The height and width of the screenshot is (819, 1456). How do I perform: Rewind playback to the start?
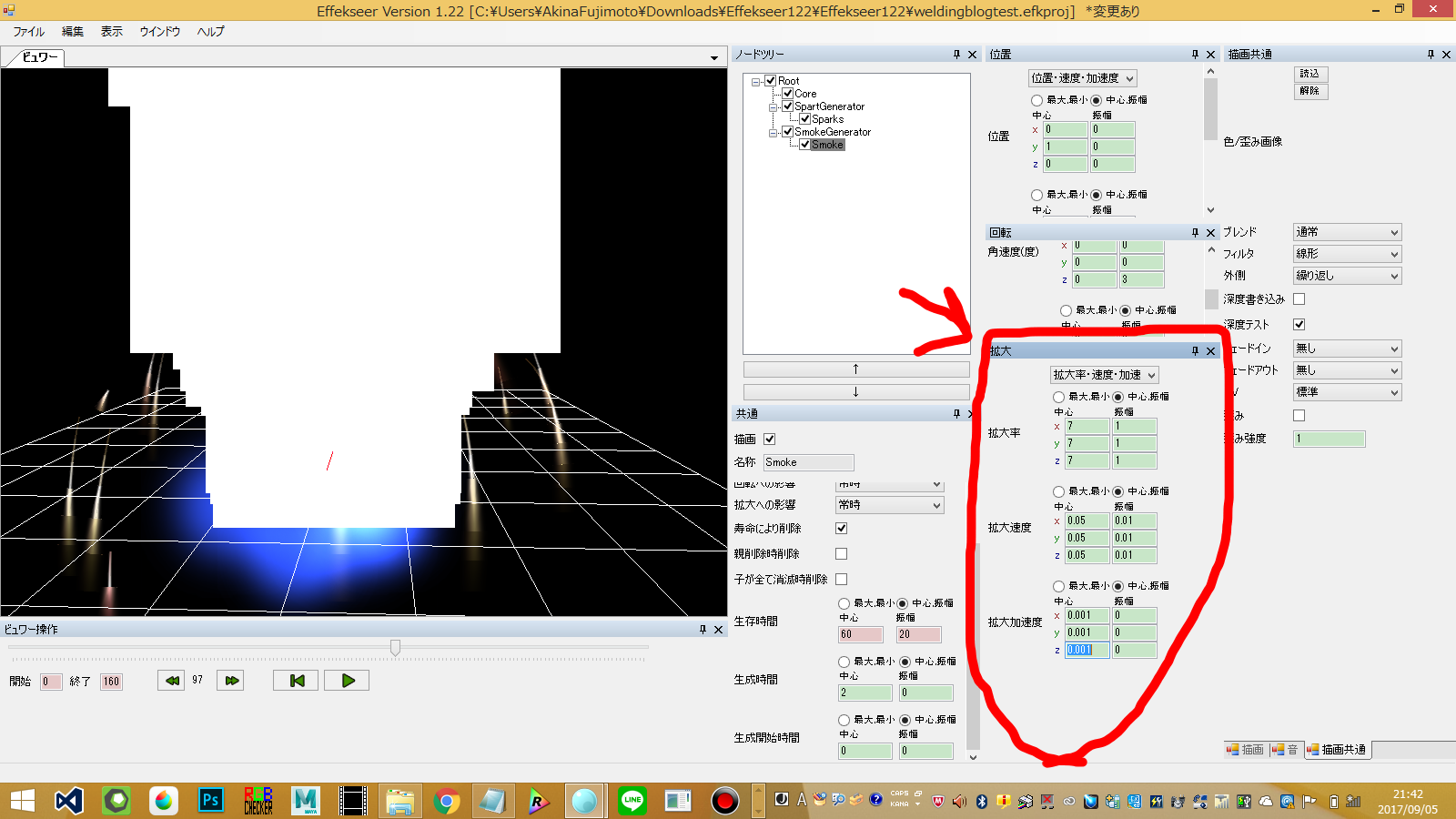297,681
